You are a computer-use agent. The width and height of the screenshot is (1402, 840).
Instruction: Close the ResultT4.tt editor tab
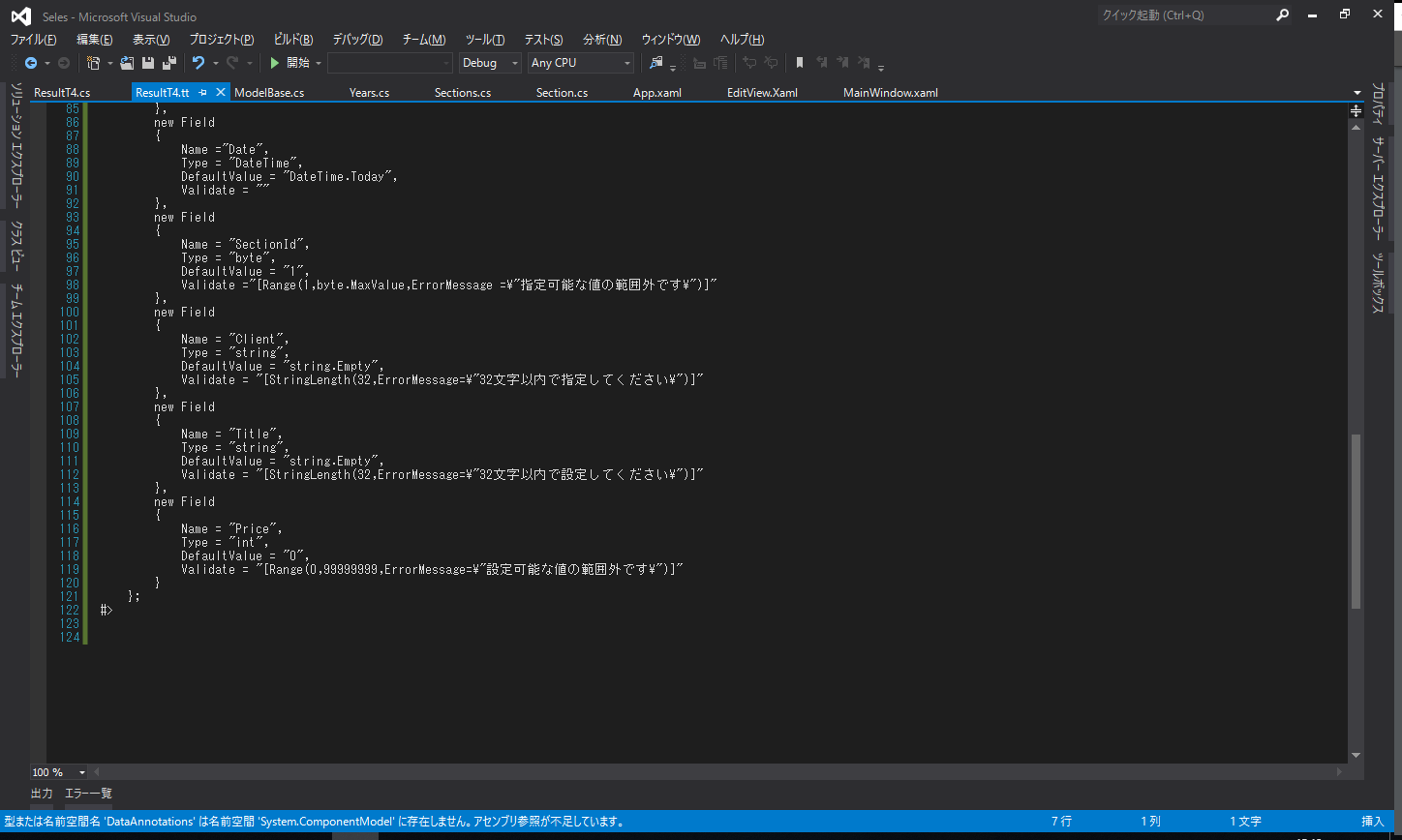(x=218, y=92)
